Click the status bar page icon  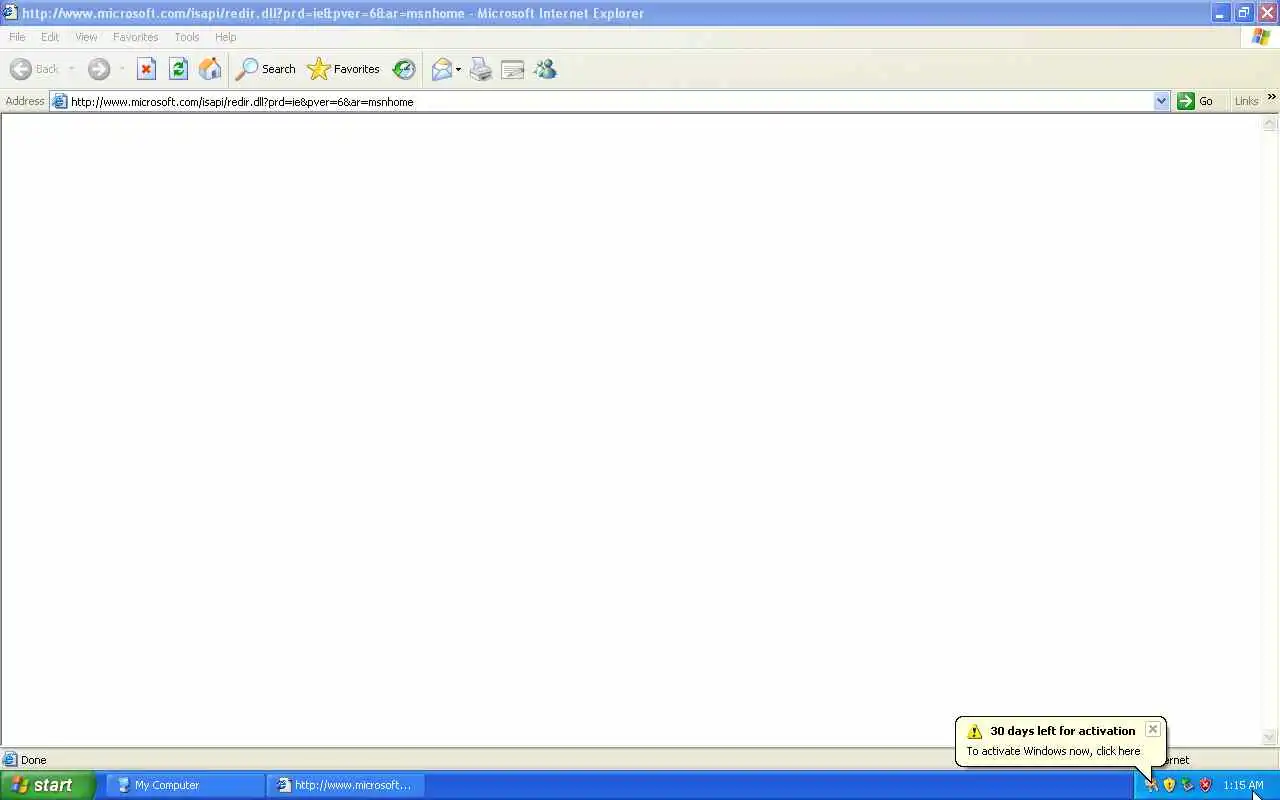(x=10, y=760)
